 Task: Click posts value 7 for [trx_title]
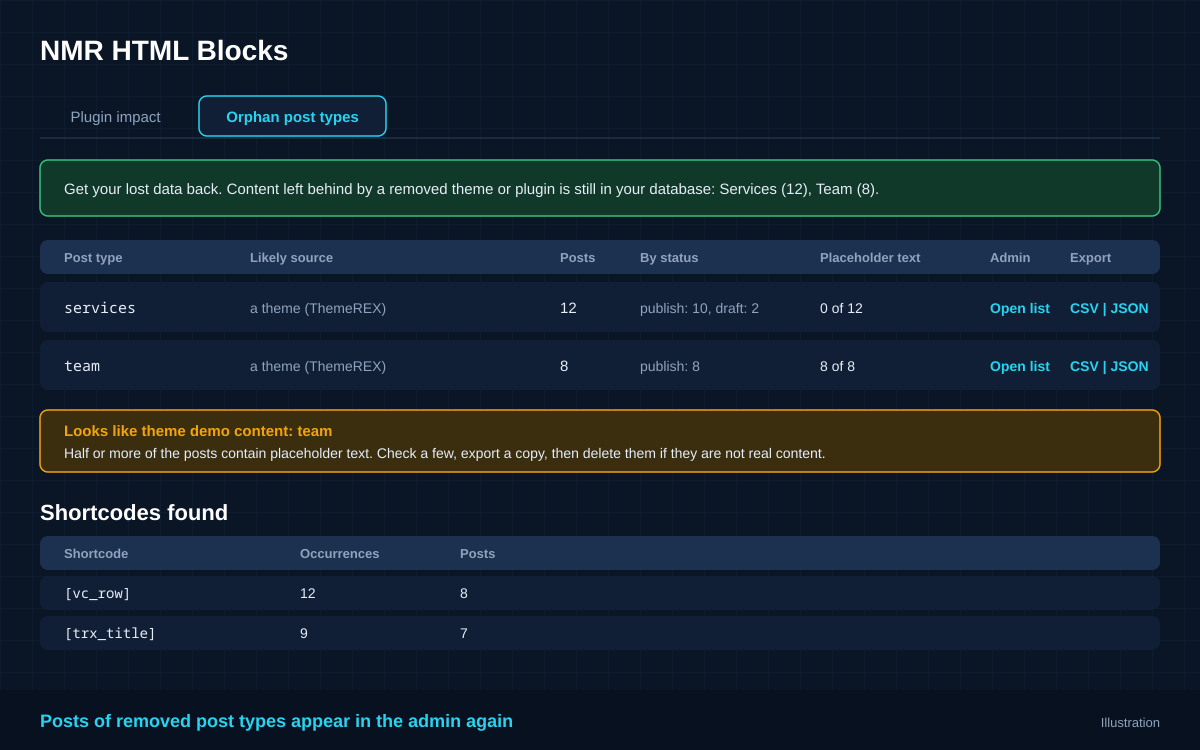tap(464, 633)
